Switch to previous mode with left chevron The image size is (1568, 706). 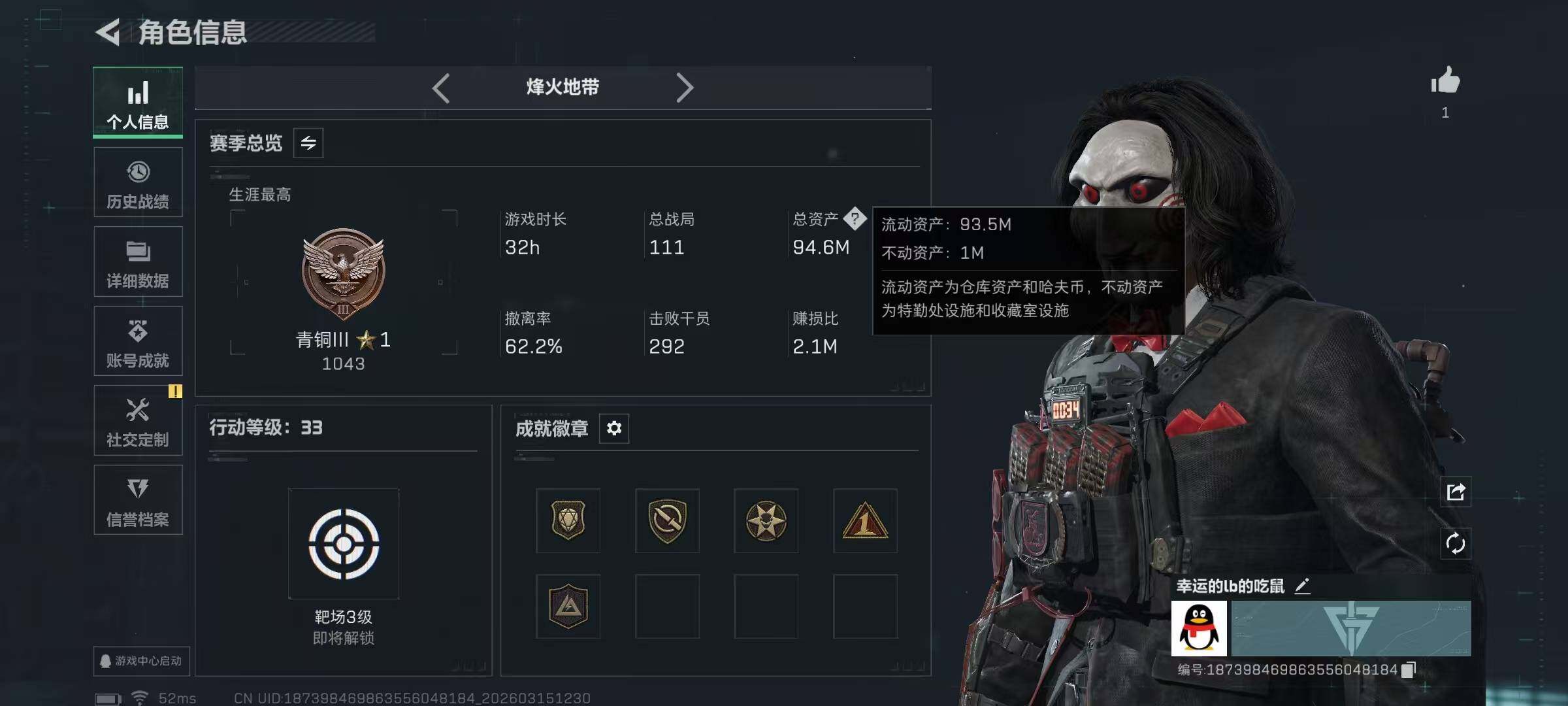[x=442, y=88]
